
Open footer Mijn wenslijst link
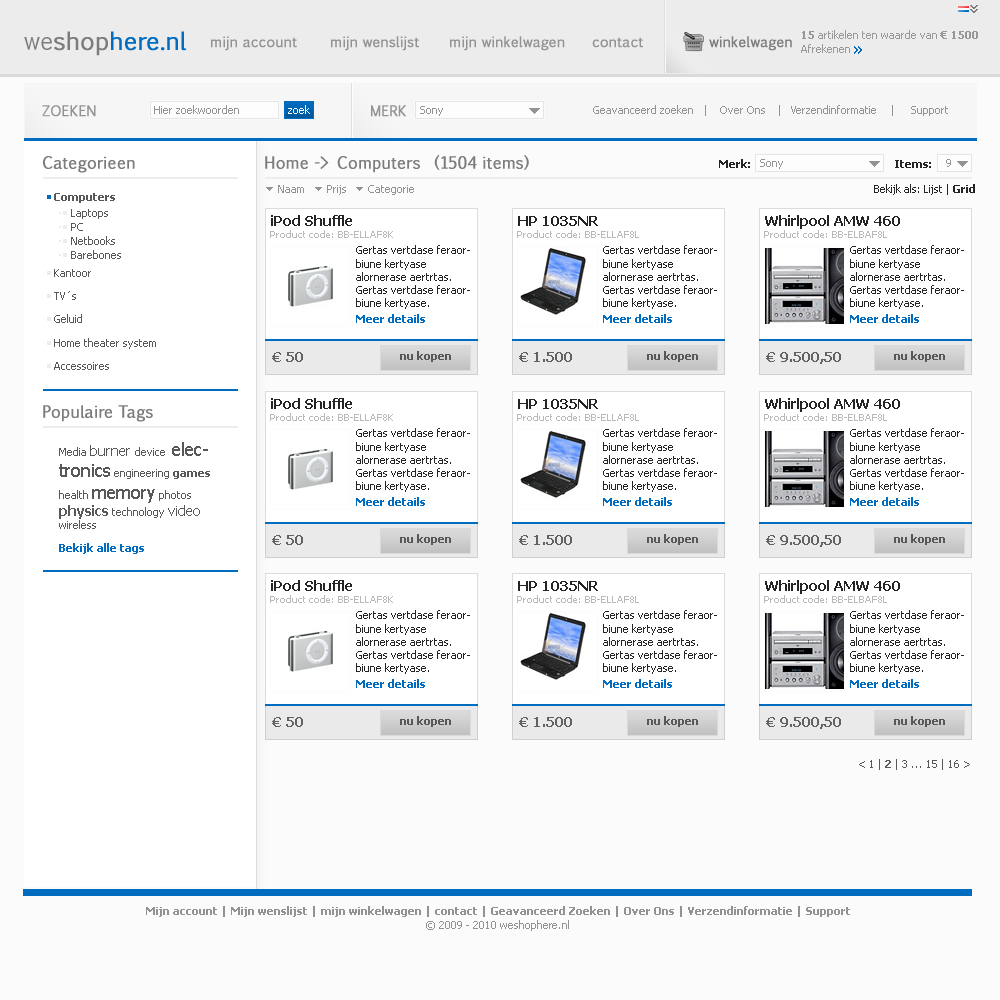(268, 911)
